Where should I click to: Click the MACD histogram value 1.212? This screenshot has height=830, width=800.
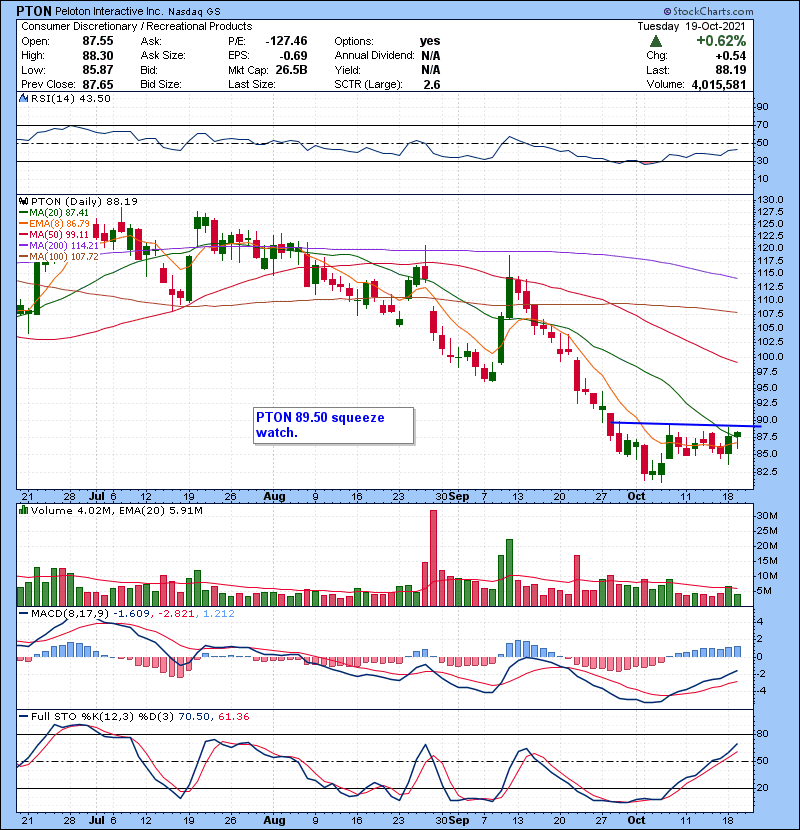click(219, 614)
